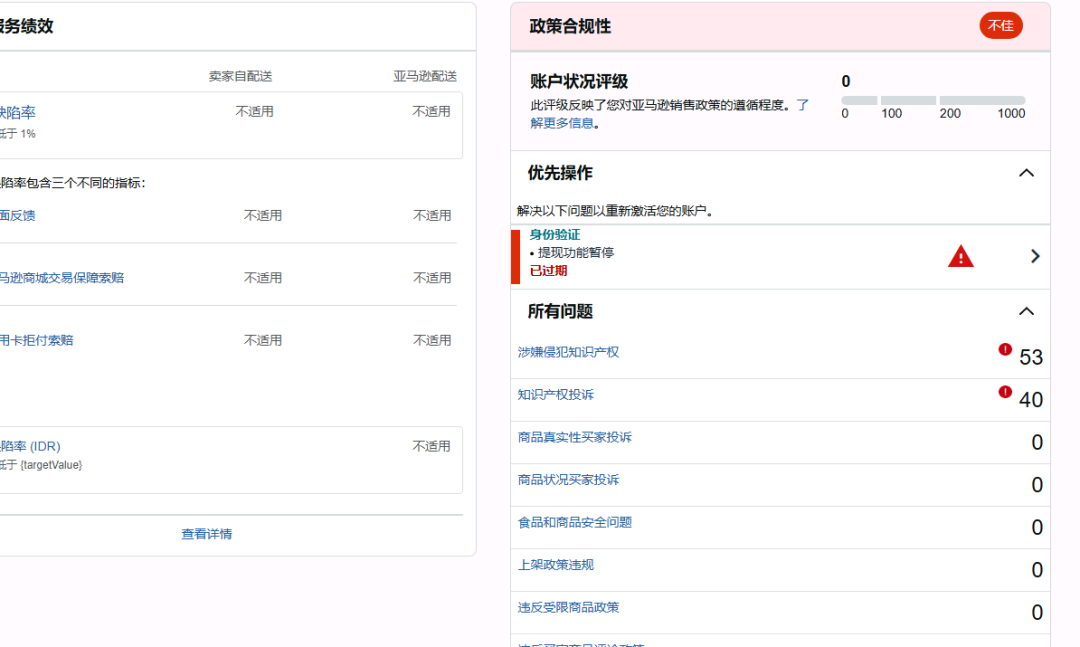
Task: Click the count 53 for 涉嫌侵犯知识产权
Action: click(x=1030, y=357)
